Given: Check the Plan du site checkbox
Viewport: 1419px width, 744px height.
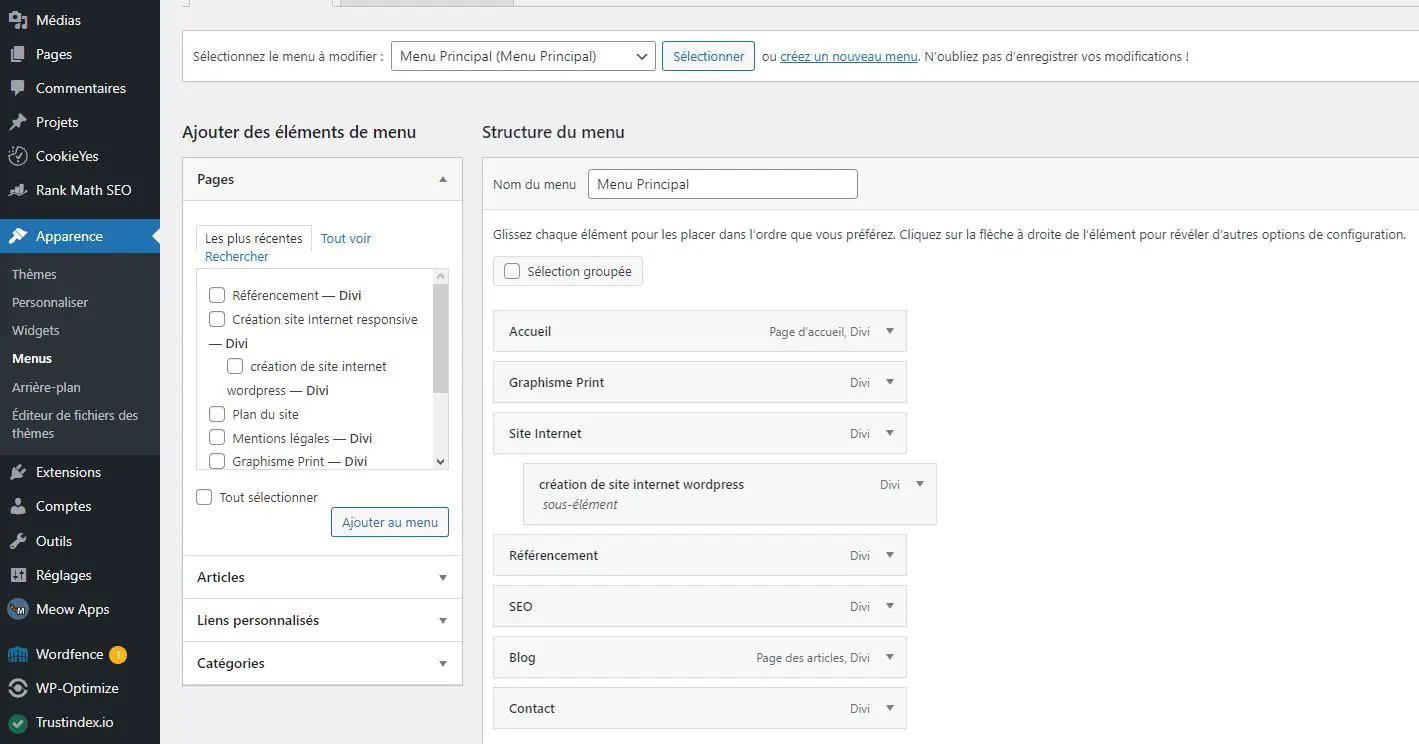Looking at the screenshot, I should click(x=217, y=414).
